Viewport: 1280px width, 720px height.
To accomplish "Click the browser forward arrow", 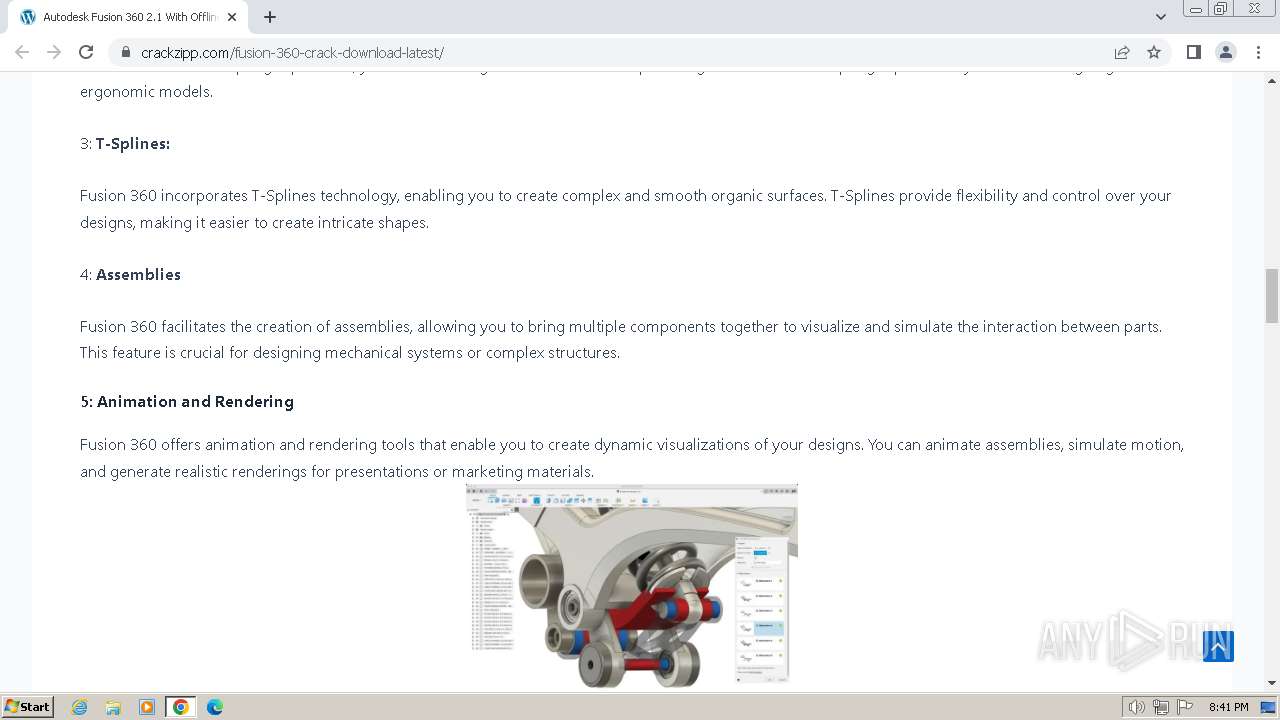I will 54,52.
